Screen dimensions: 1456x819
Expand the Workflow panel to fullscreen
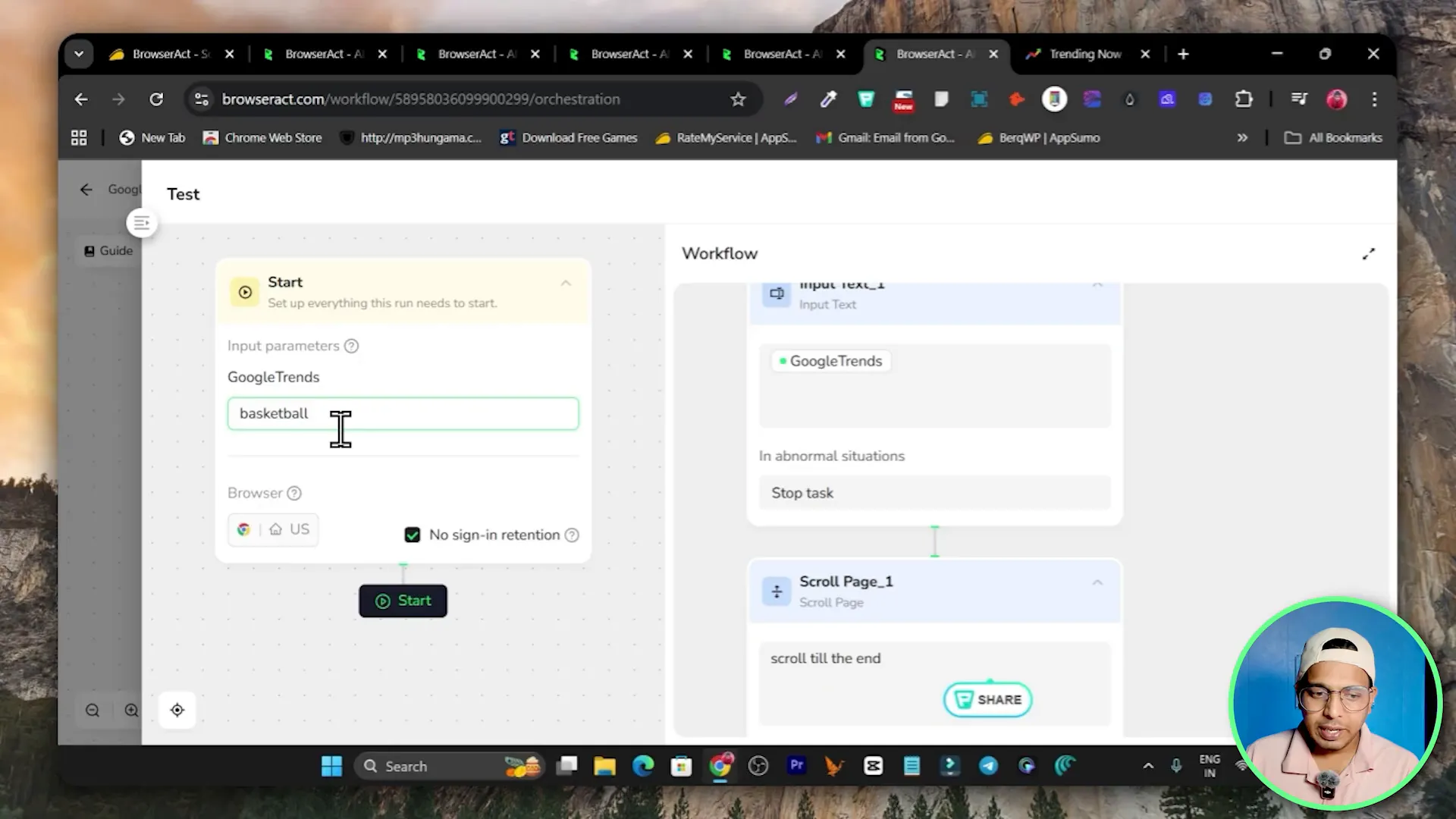(x=1369, y=253)
